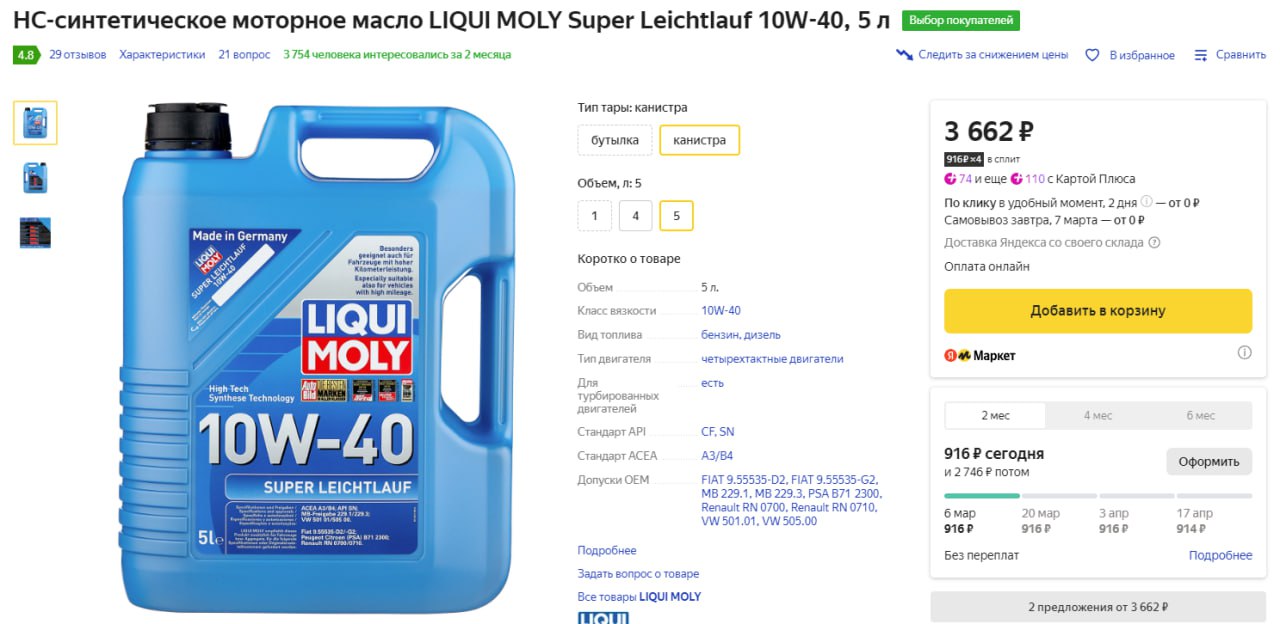Click the split payment progress bar

tap(1097, 495)
